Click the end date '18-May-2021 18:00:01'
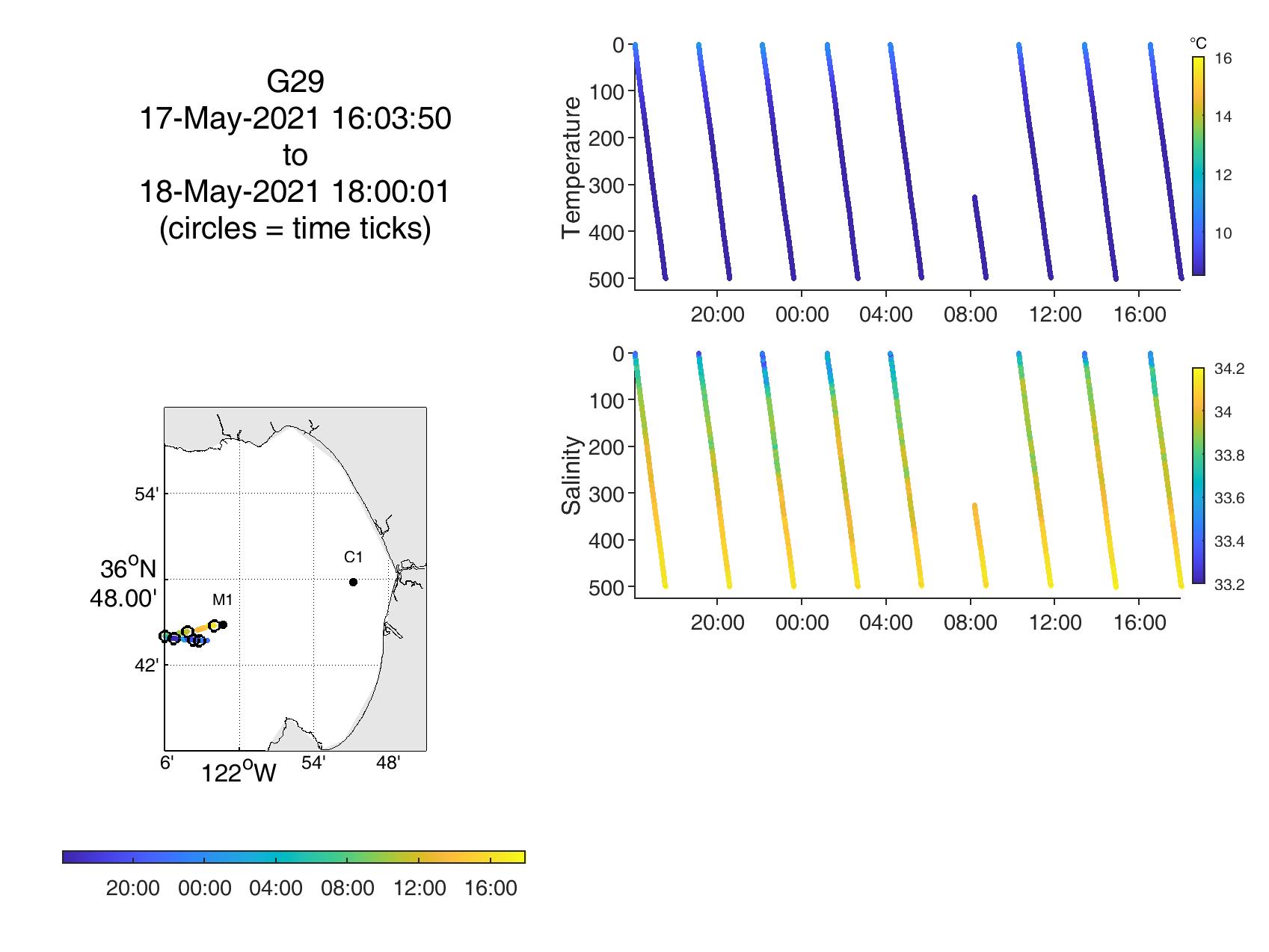1269x952 pixels. click(295, 192)
